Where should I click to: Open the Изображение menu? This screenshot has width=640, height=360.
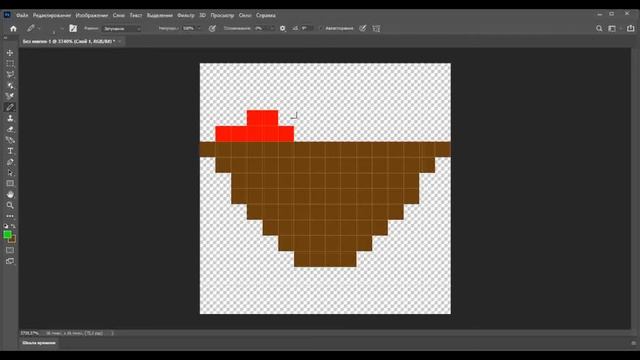(92, 16)
